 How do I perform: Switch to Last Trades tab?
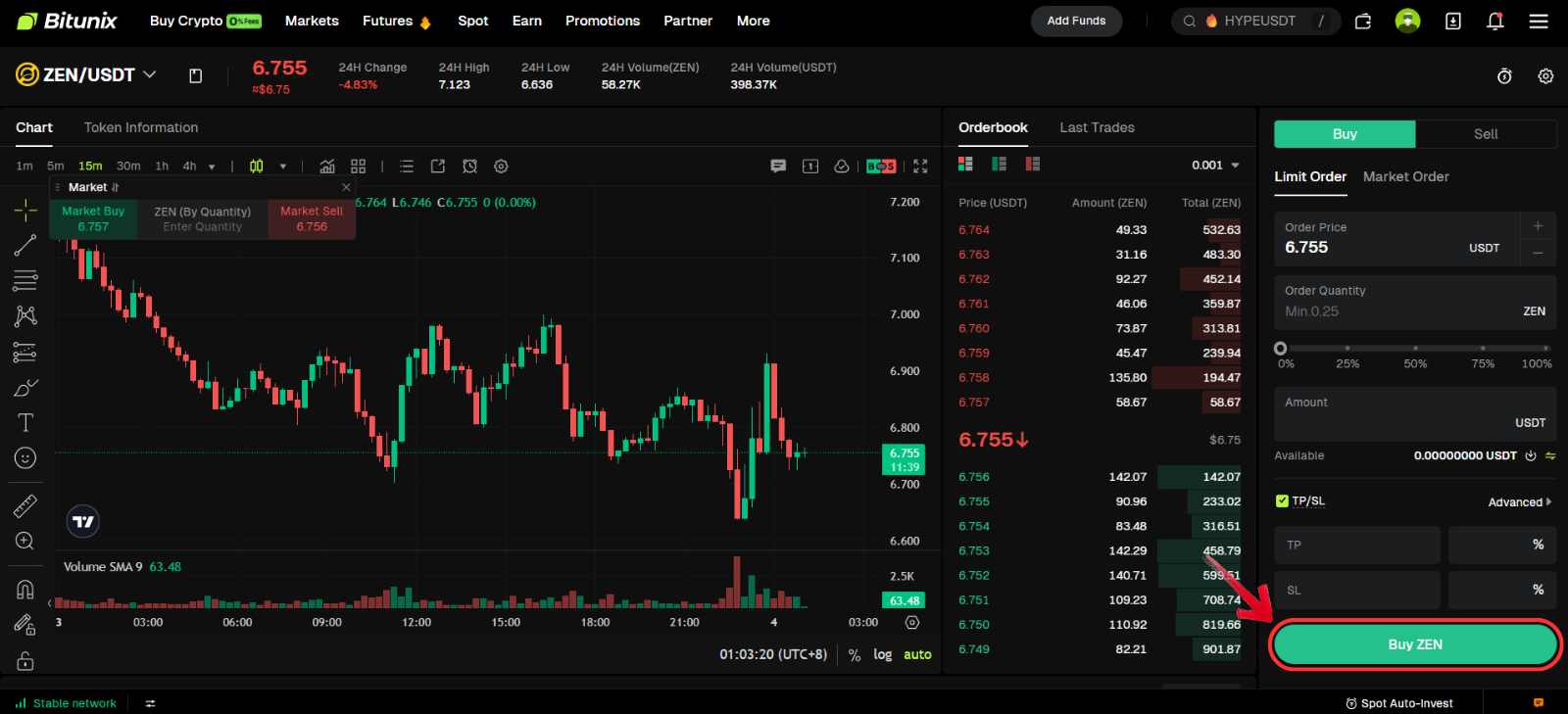coord(1097,127)
